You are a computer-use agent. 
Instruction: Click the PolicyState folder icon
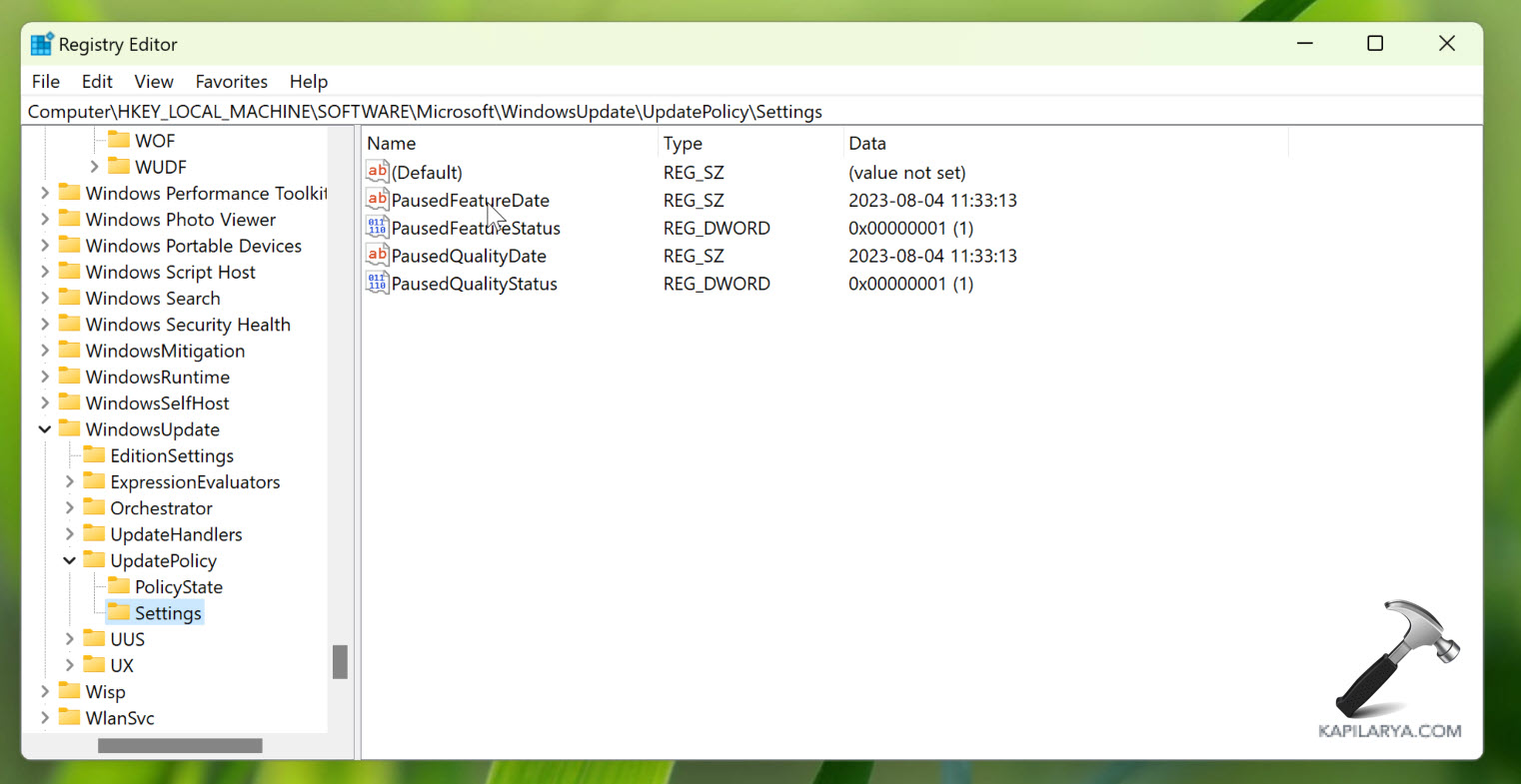(119, 586)
